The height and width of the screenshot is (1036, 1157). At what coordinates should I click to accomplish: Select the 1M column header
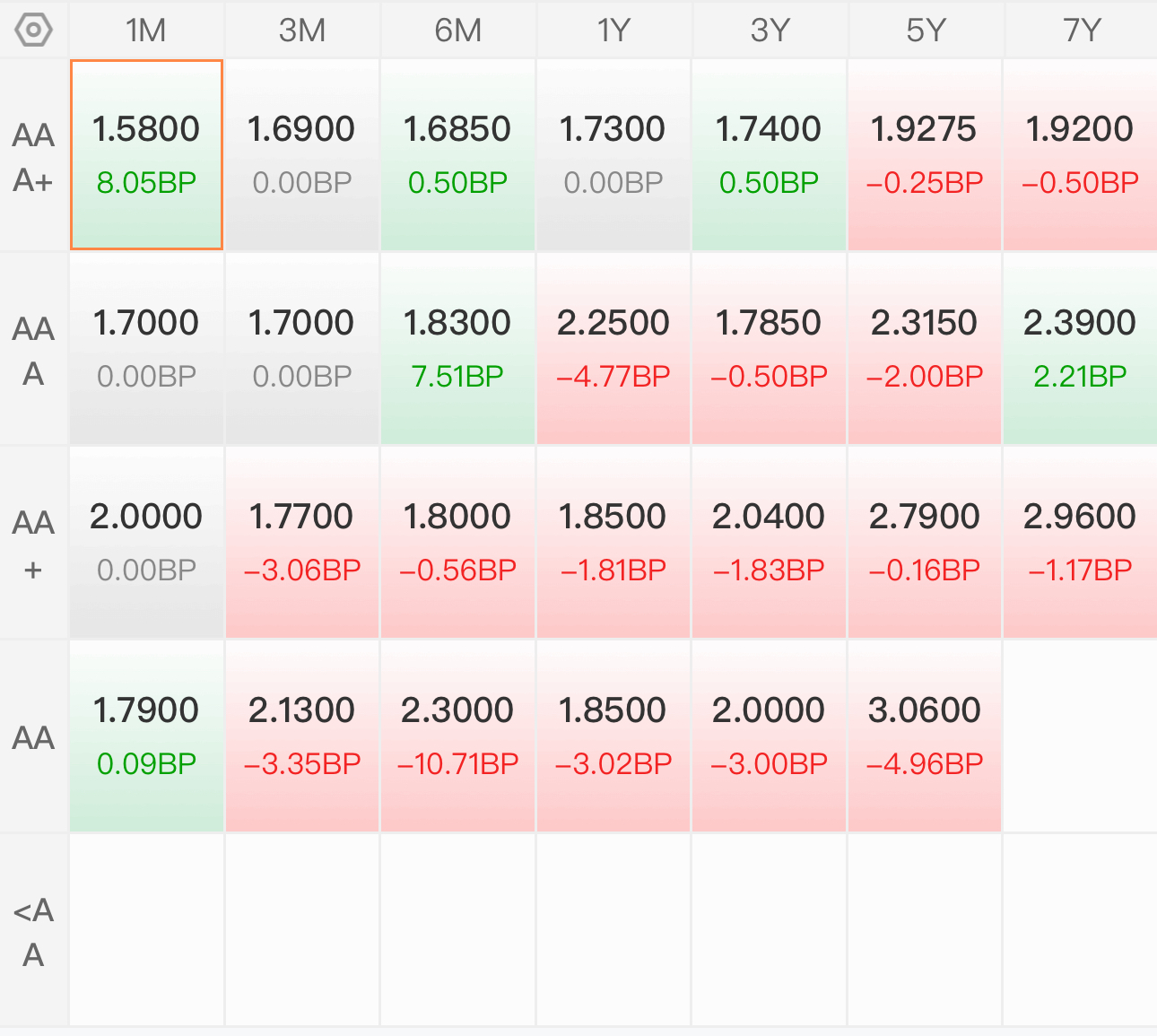point(146,30)
